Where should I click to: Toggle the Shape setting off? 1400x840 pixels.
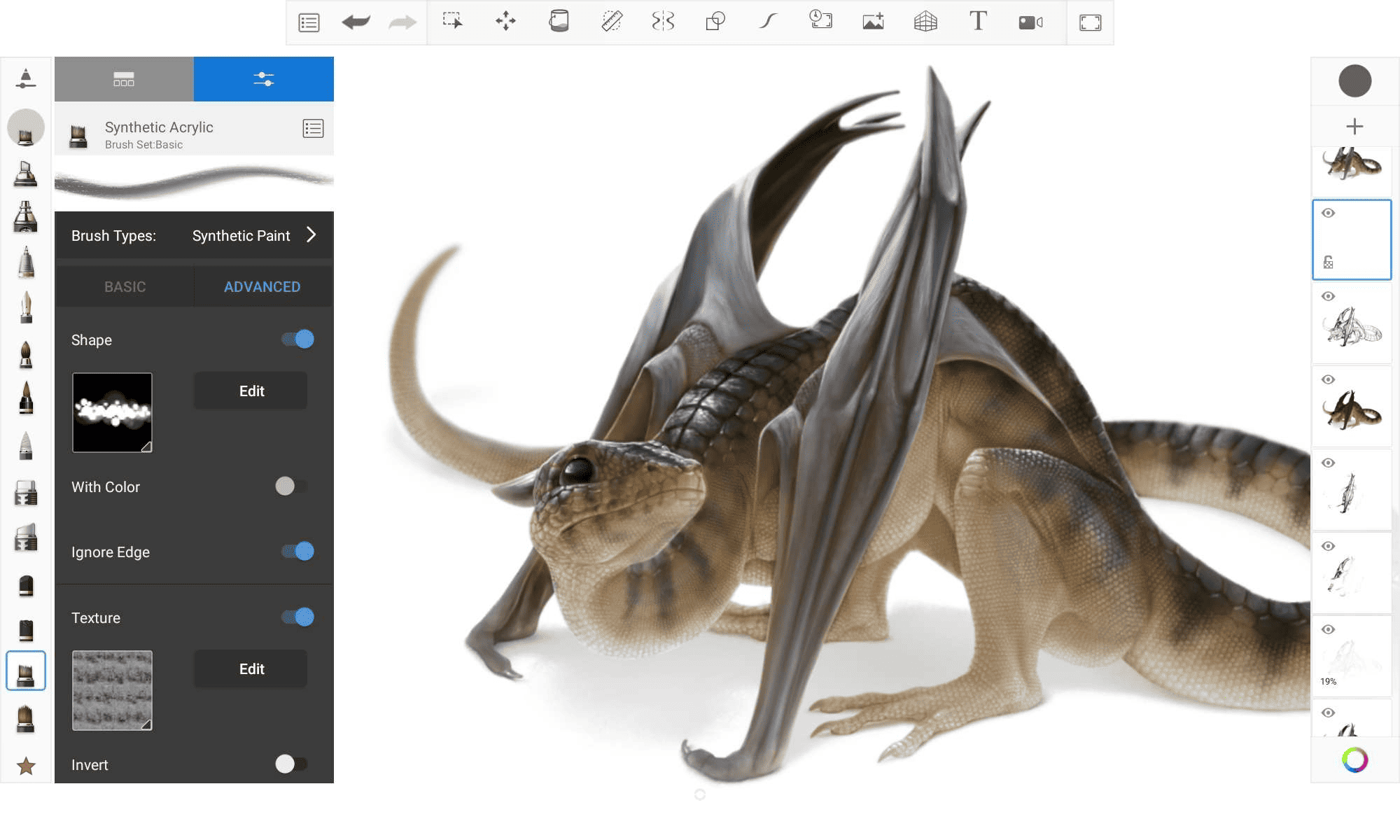[297, 339]
